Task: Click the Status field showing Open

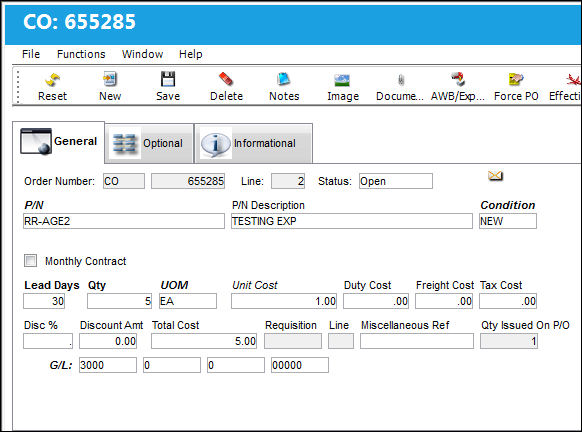Action: [396, 181]
